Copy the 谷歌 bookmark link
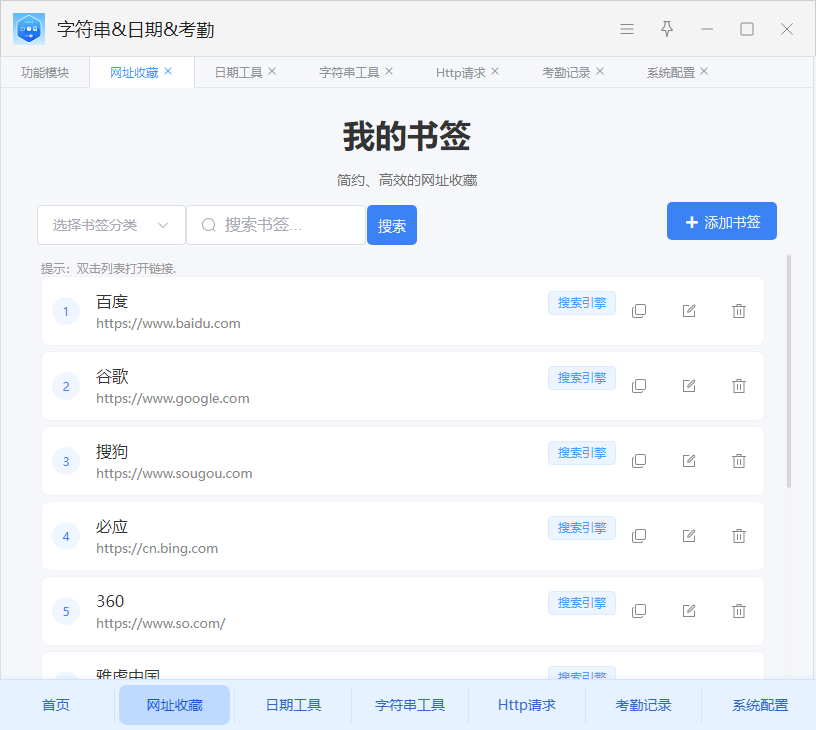 click(x=639, y=386)
